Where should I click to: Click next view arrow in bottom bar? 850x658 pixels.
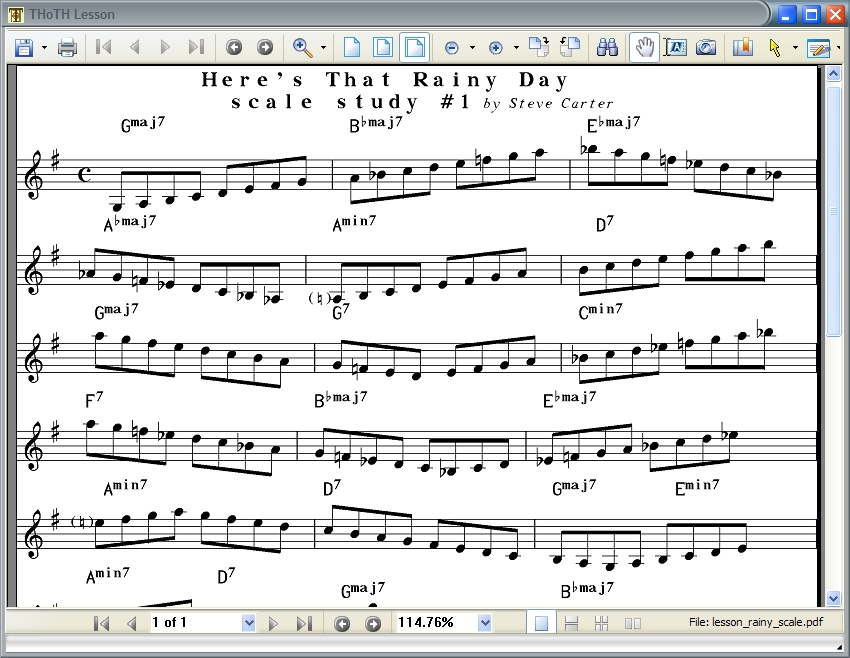pyautogui.click(x=372, y=624)
